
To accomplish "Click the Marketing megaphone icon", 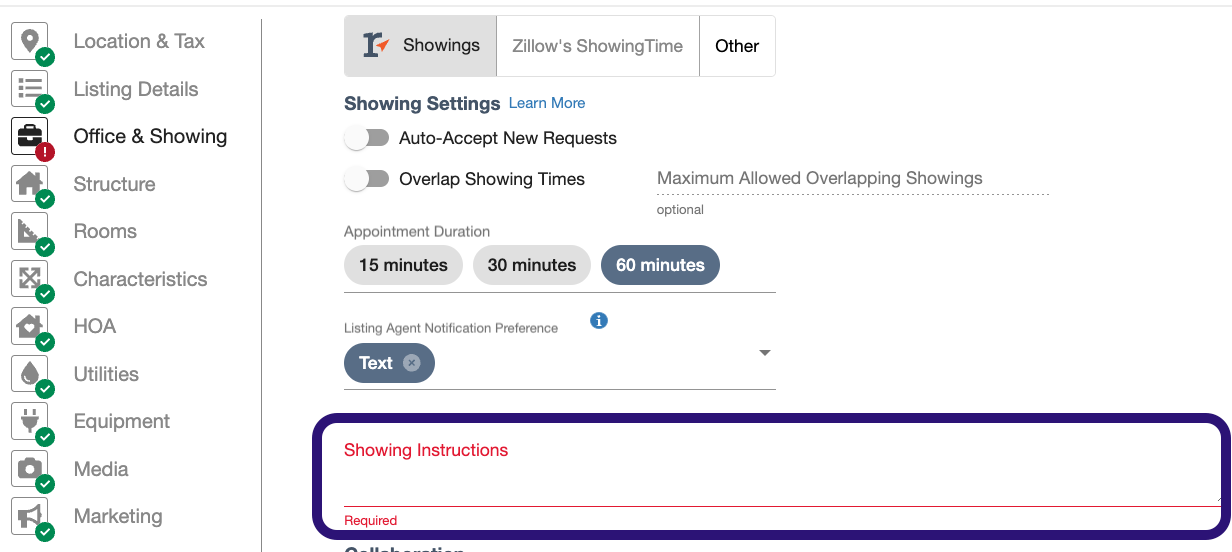I will [30, 516].
